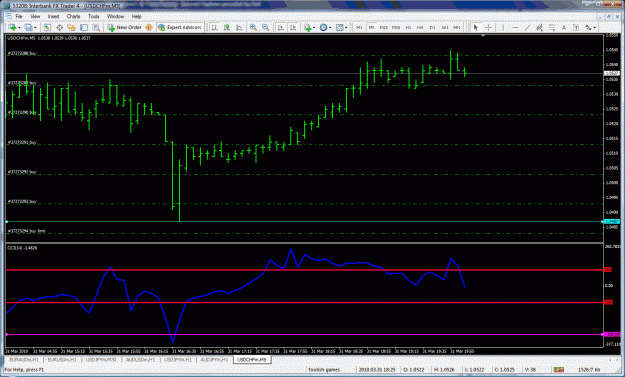This screenshot has height=377, width=625.
Task: Open the Tools menu
Action: click(x=93, y=16)
